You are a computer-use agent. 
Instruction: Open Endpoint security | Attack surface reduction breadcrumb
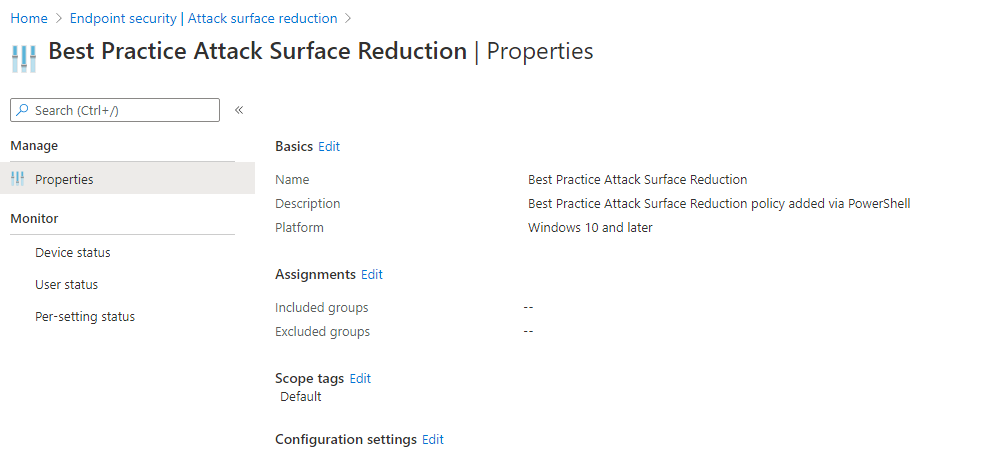pos(203,18)
